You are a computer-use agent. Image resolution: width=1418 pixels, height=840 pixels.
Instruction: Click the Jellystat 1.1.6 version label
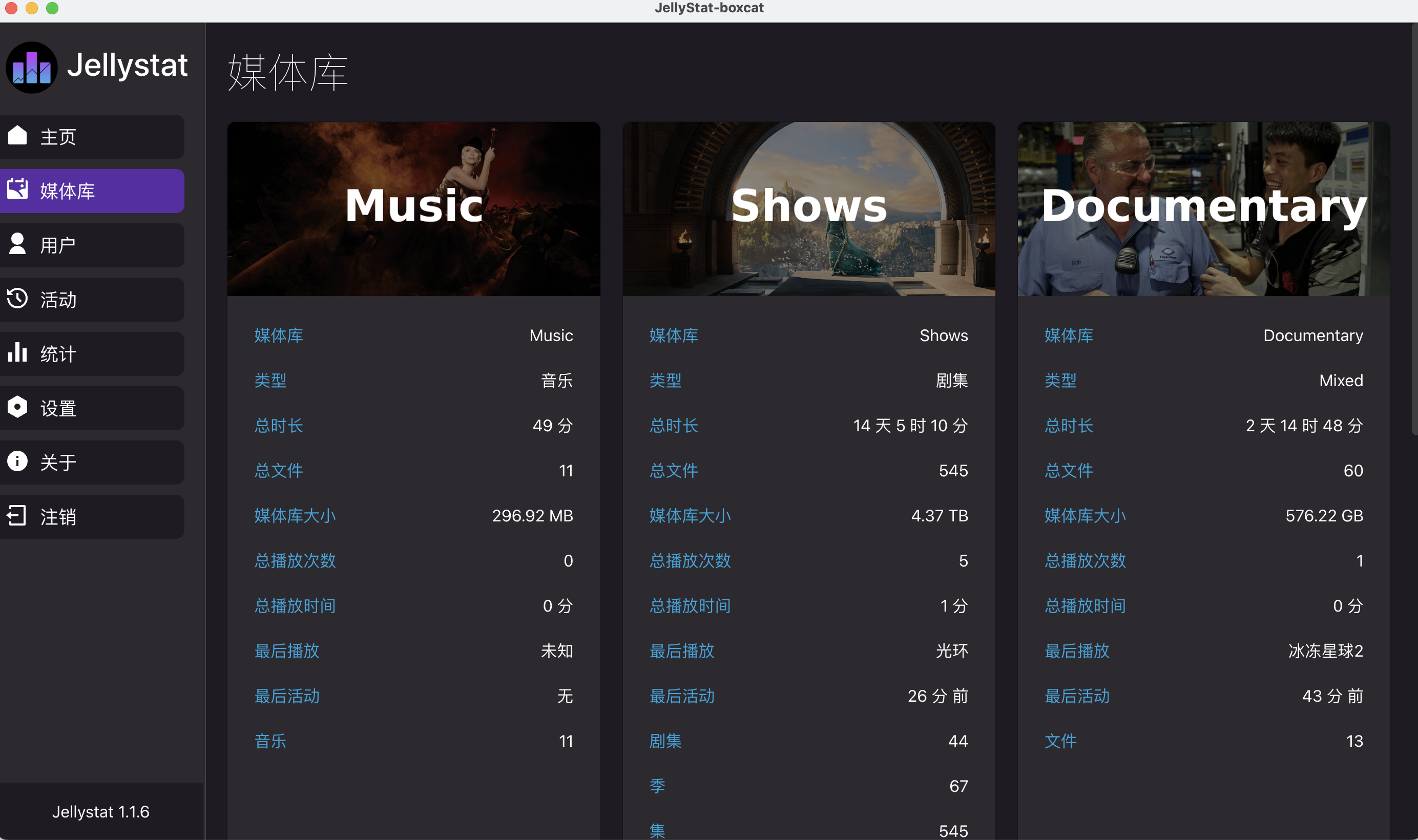(x=101, y=812)
